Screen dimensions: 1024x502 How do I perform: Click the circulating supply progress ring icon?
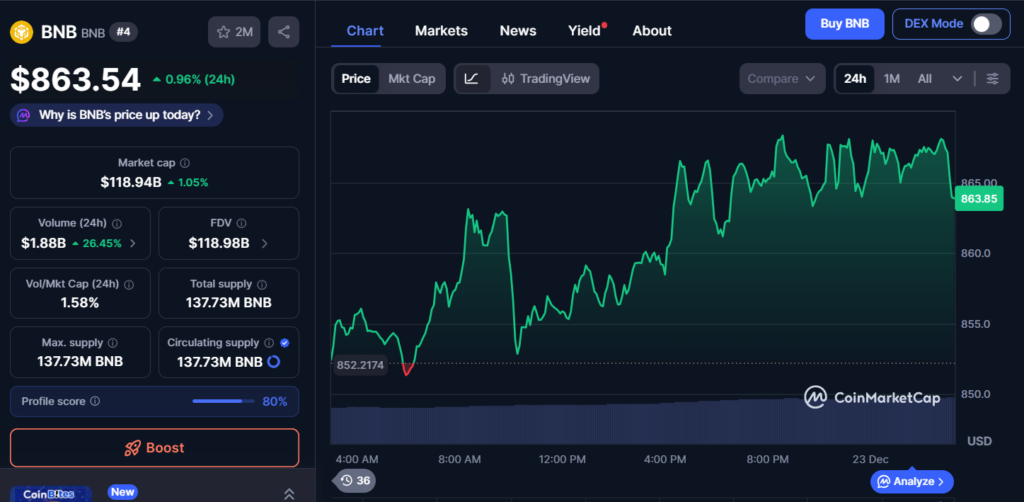point(274,361)
